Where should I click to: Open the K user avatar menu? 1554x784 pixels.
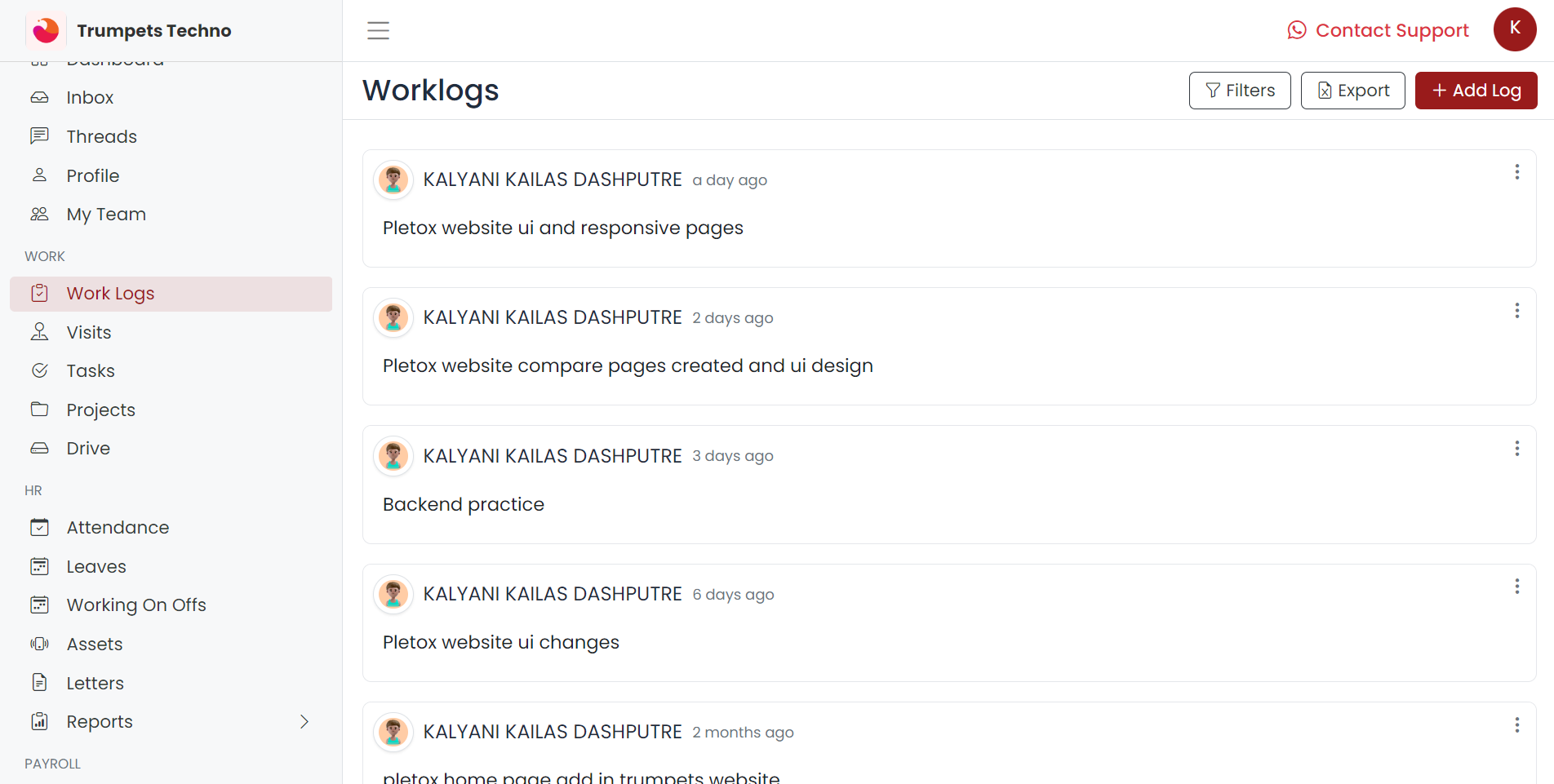[x=1515, y=29]
